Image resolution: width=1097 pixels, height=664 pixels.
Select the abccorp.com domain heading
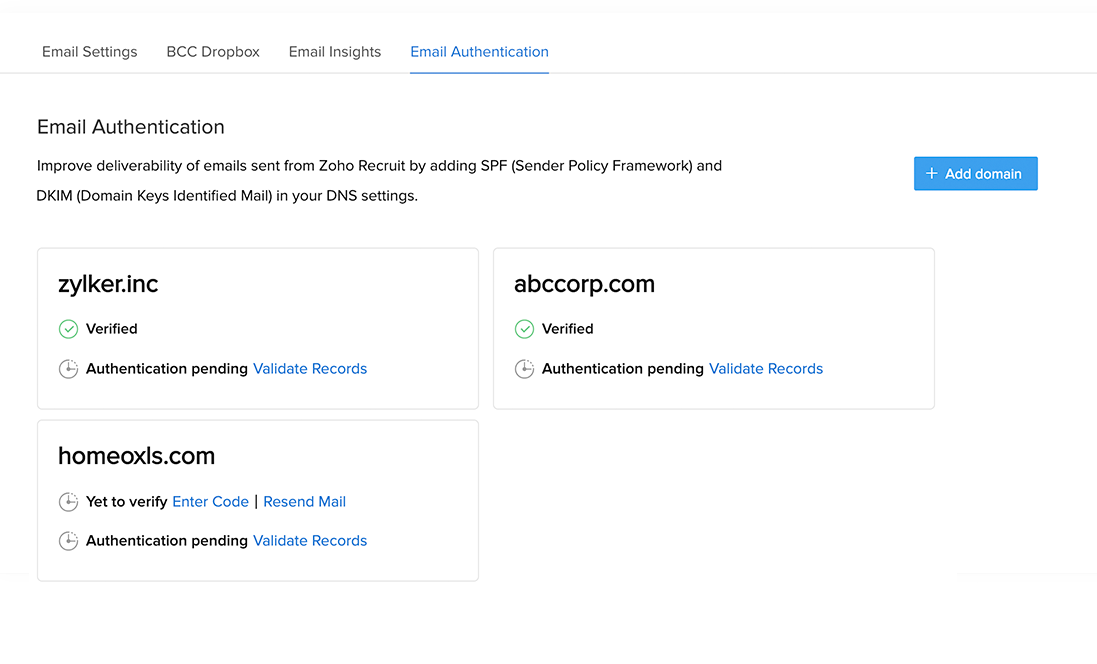(584, 284)
